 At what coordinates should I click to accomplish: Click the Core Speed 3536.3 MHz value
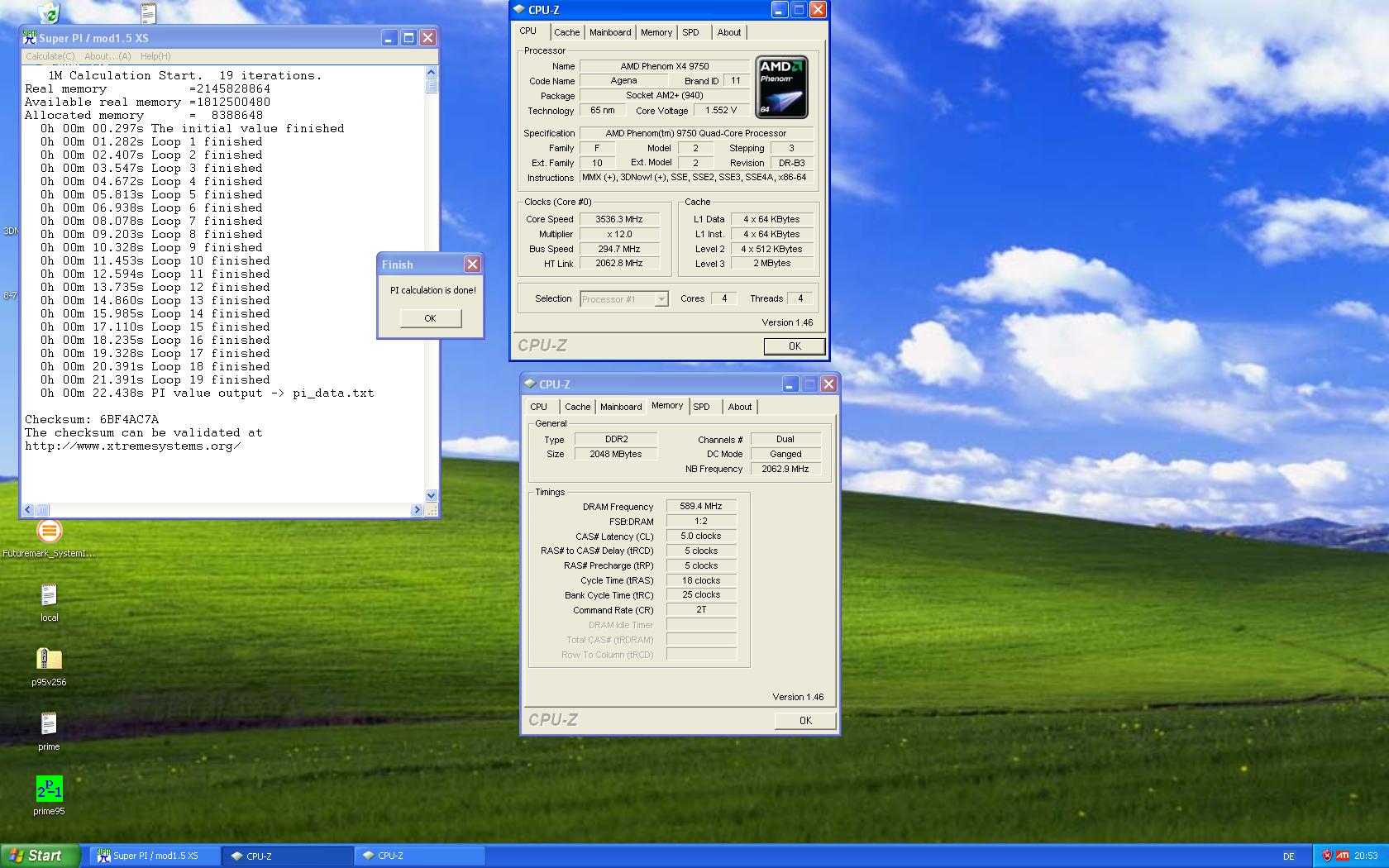pos(619,219)
